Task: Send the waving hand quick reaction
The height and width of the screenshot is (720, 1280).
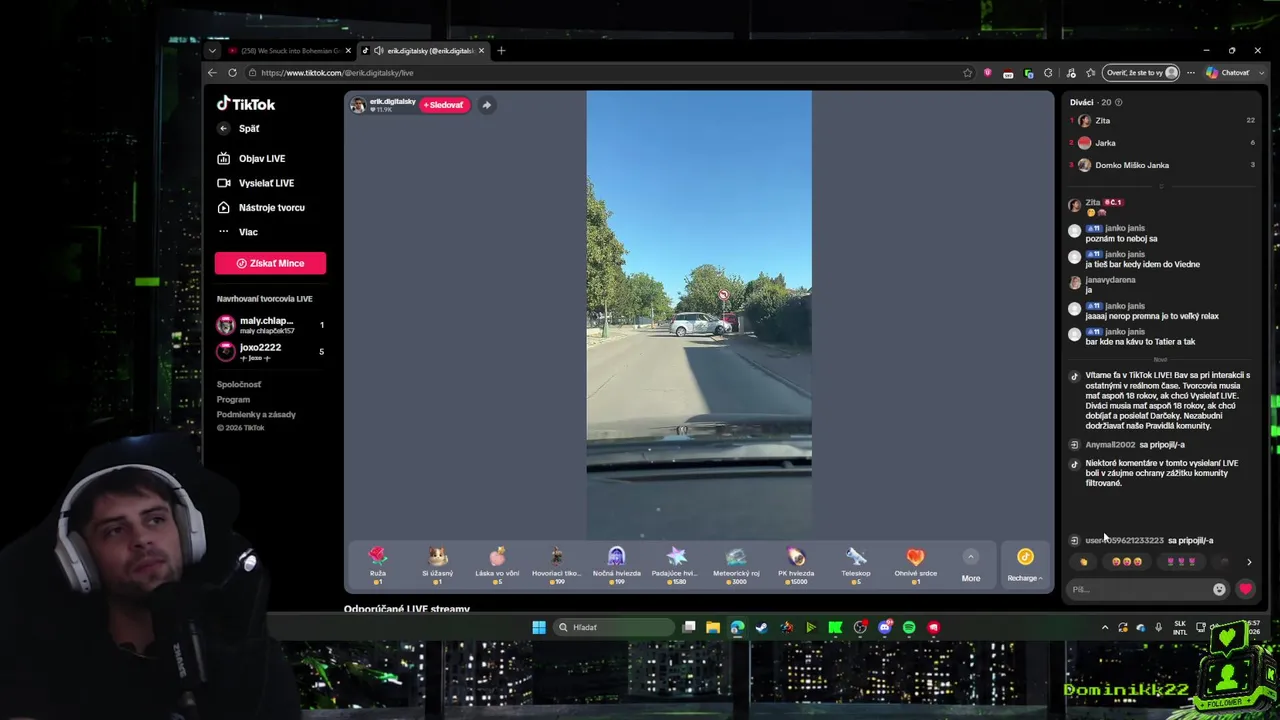Action: pyautogui.click(x=1083, y=562)
